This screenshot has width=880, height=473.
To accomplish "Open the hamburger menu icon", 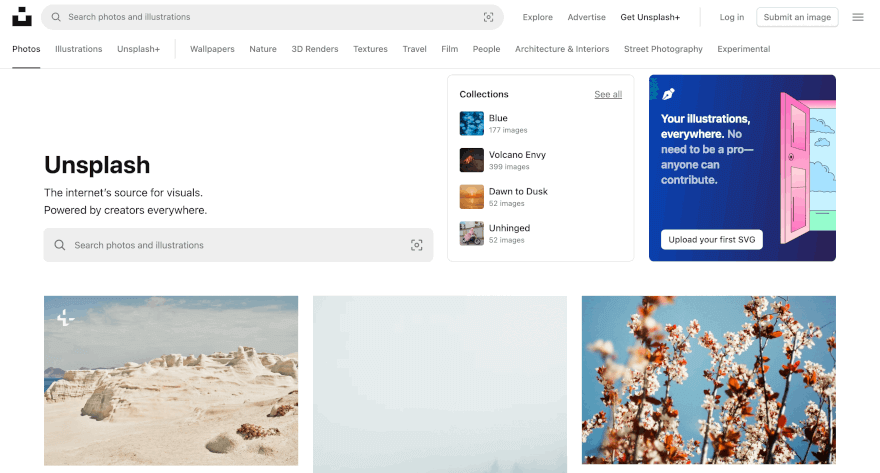I will click(858, 17).
